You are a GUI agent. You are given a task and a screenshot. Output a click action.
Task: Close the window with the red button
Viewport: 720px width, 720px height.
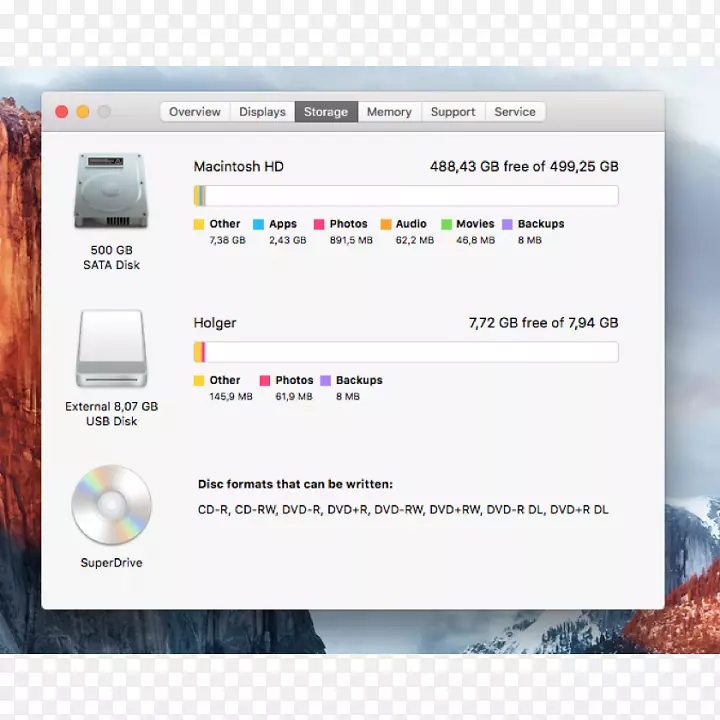62,112
